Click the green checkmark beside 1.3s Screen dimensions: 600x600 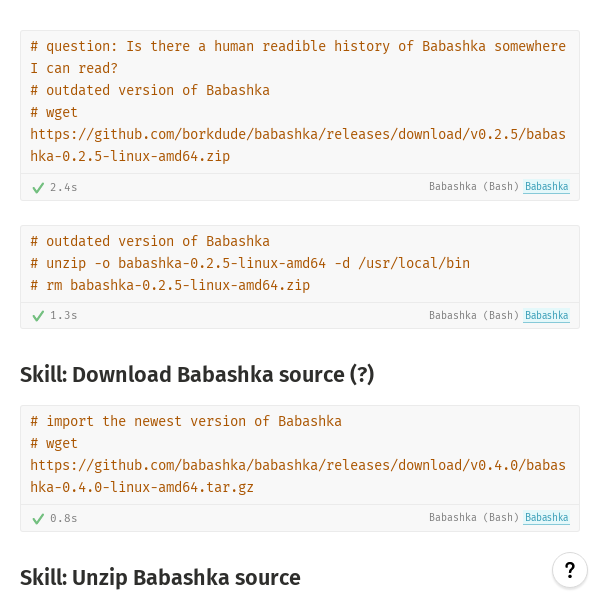[x=38, y=316]
